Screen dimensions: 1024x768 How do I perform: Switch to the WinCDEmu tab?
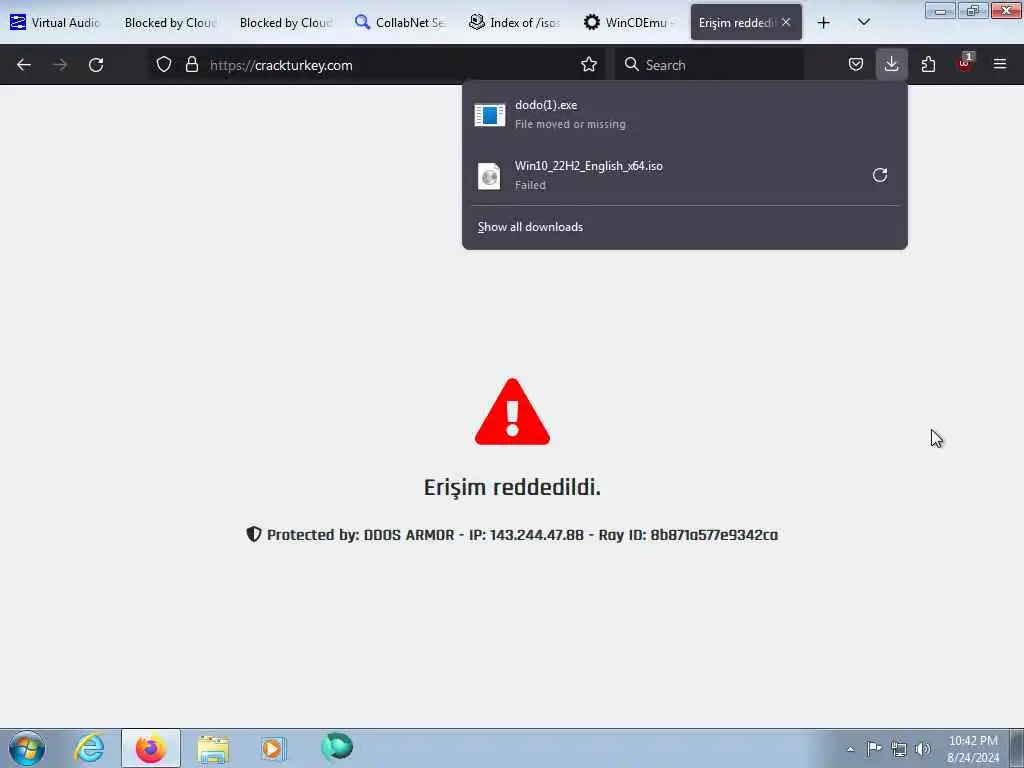point(630,22)
